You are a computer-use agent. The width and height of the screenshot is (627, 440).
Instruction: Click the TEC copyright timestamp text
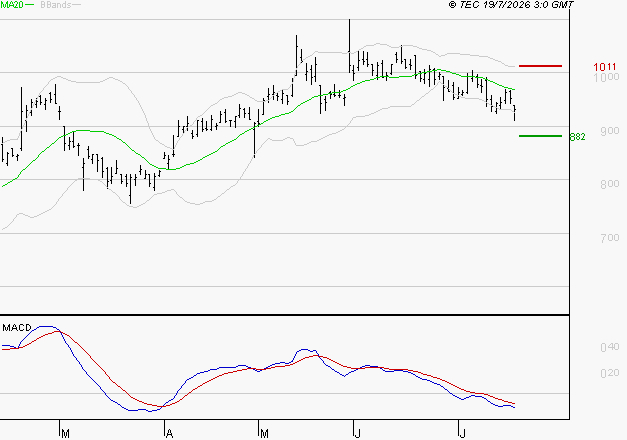click(511, 5)
